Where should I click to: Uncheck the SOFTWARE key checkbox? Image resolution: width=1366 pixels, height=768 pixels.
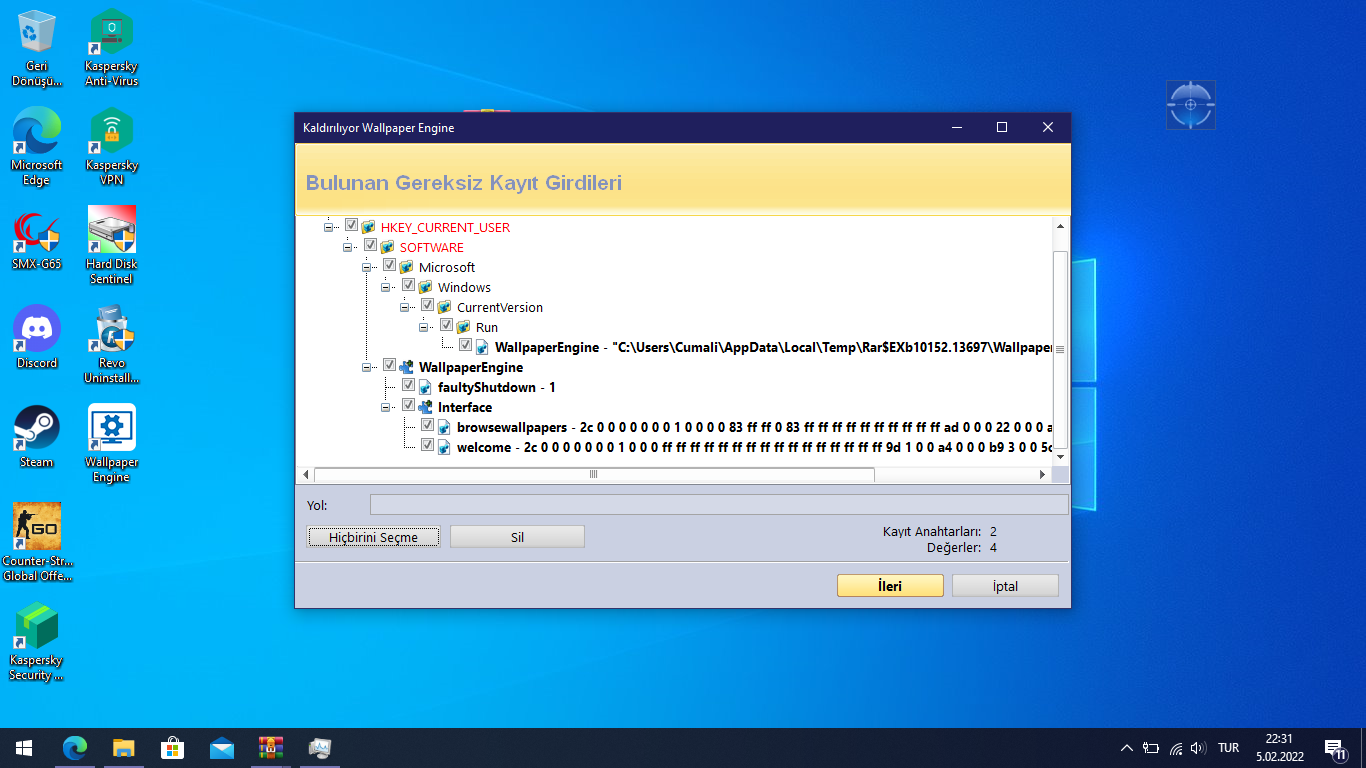[370, 246]
